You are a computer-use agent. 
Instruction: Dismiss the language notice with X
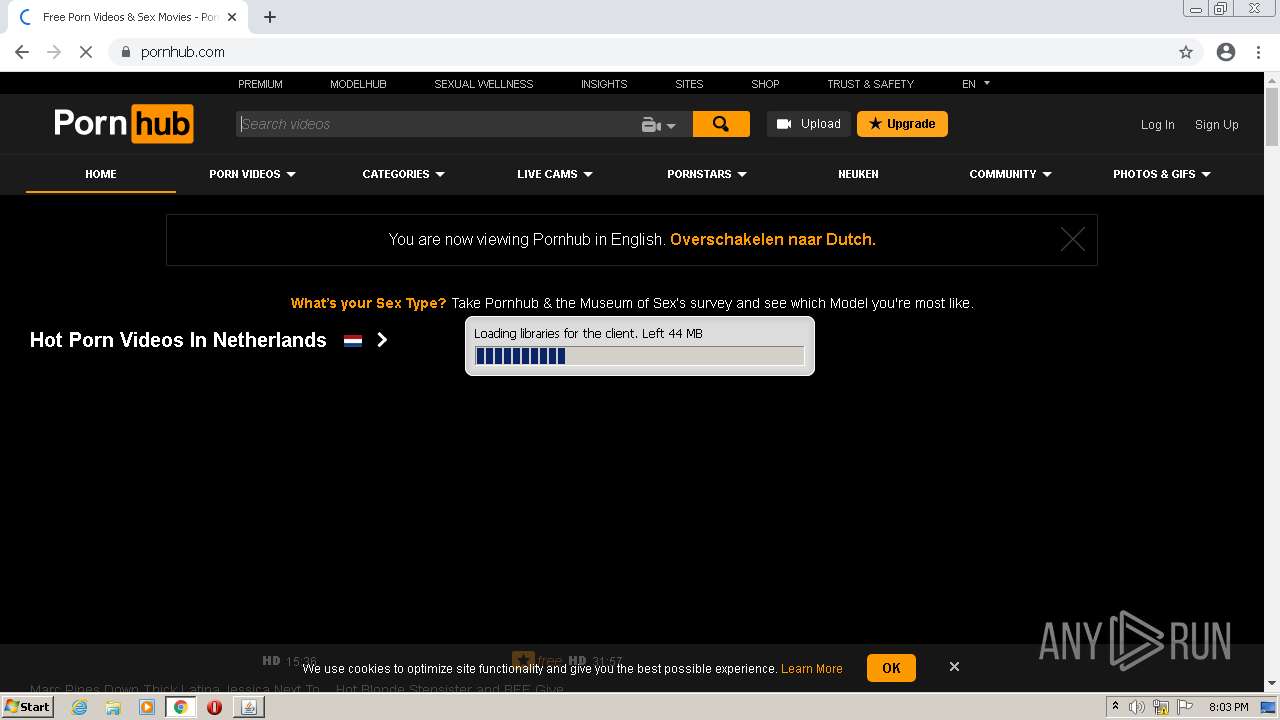(1073, 239)
